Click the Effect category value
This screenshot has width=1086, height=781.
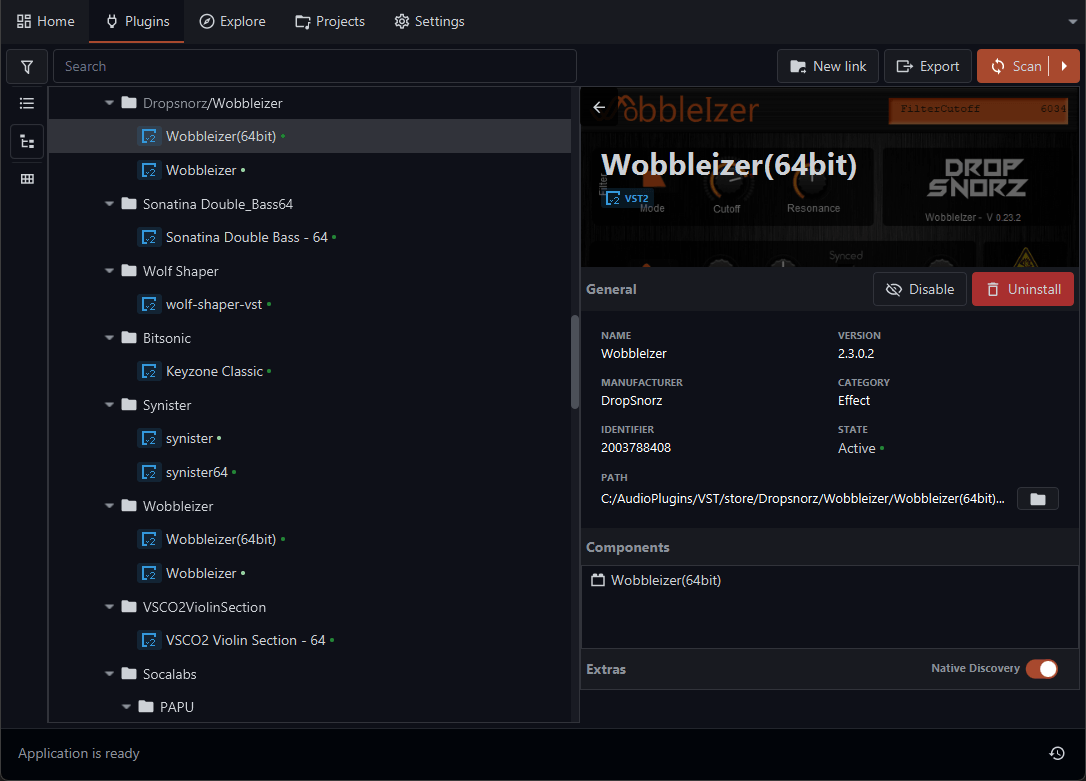tap(854, 401)
